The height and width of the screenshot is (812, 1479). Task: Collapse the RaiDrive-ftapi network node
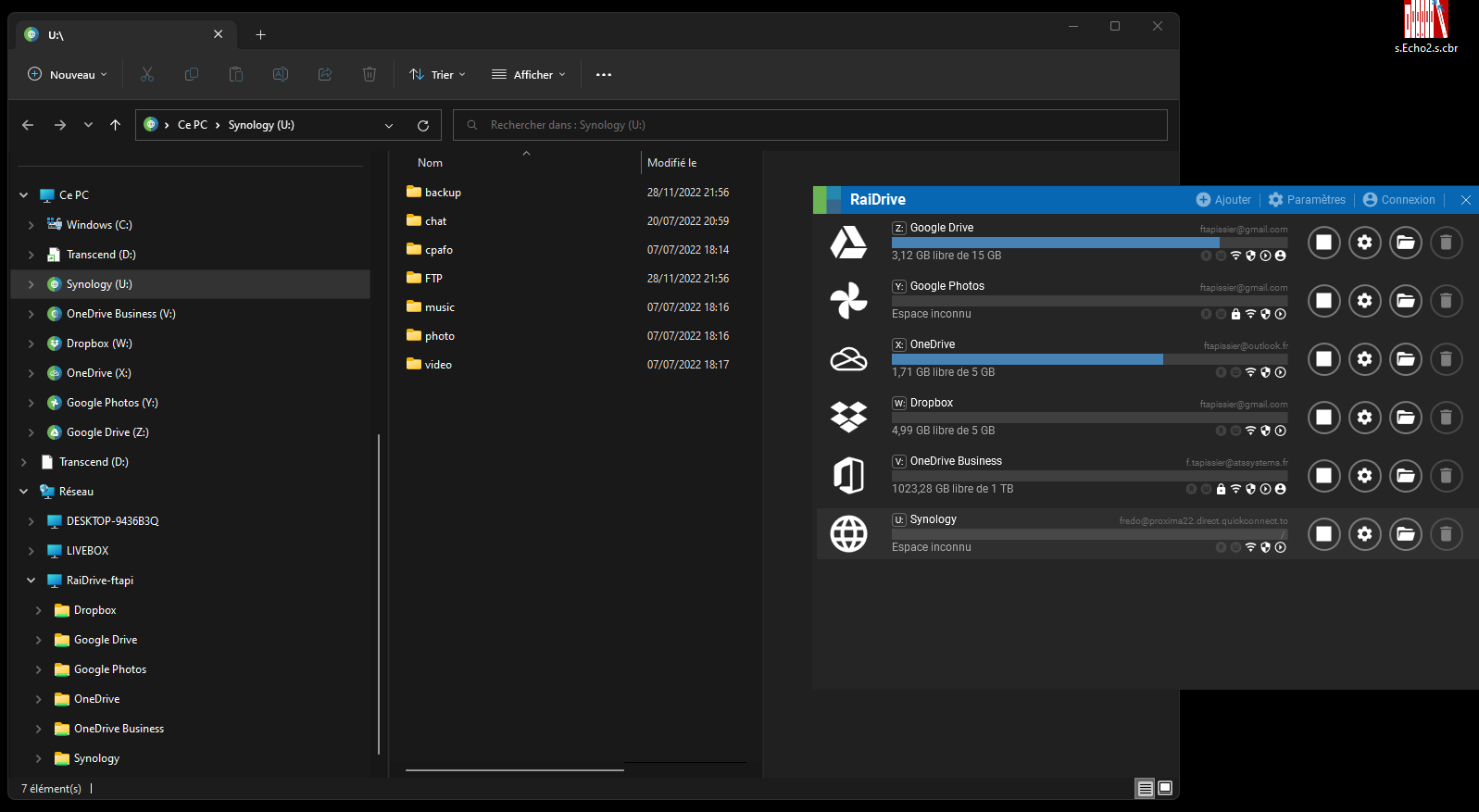point(31,581)
